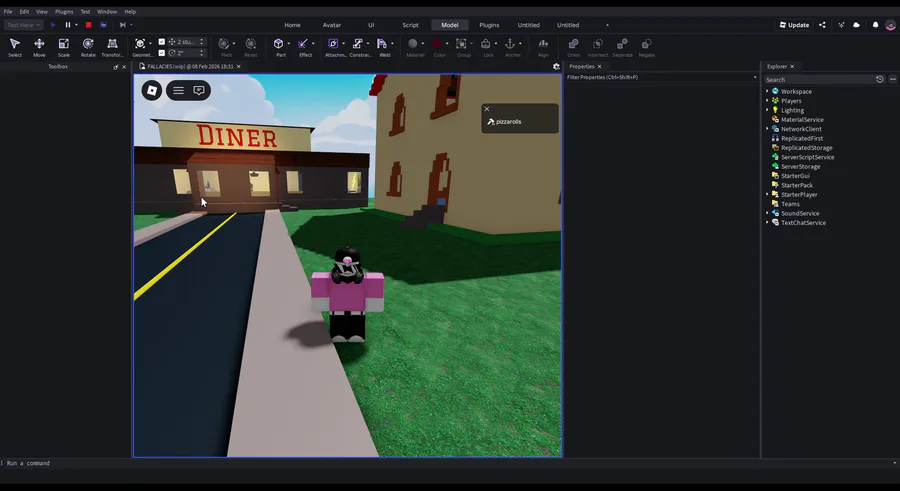Add an Attachment
Screen dimensions: 900x491
(333, 47)
